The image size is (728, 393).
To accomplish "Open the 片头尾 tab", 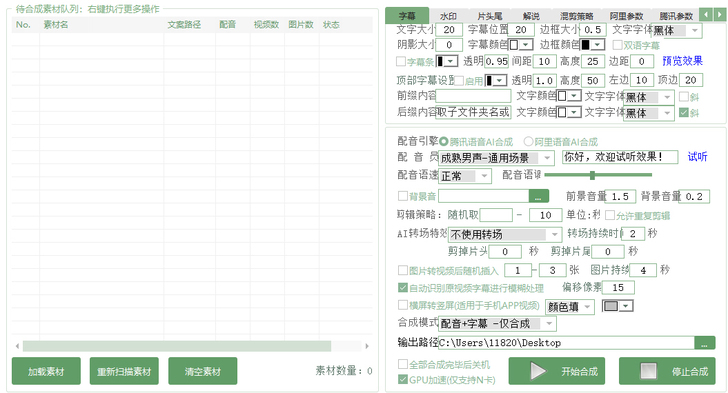I will tap(489, 16).
